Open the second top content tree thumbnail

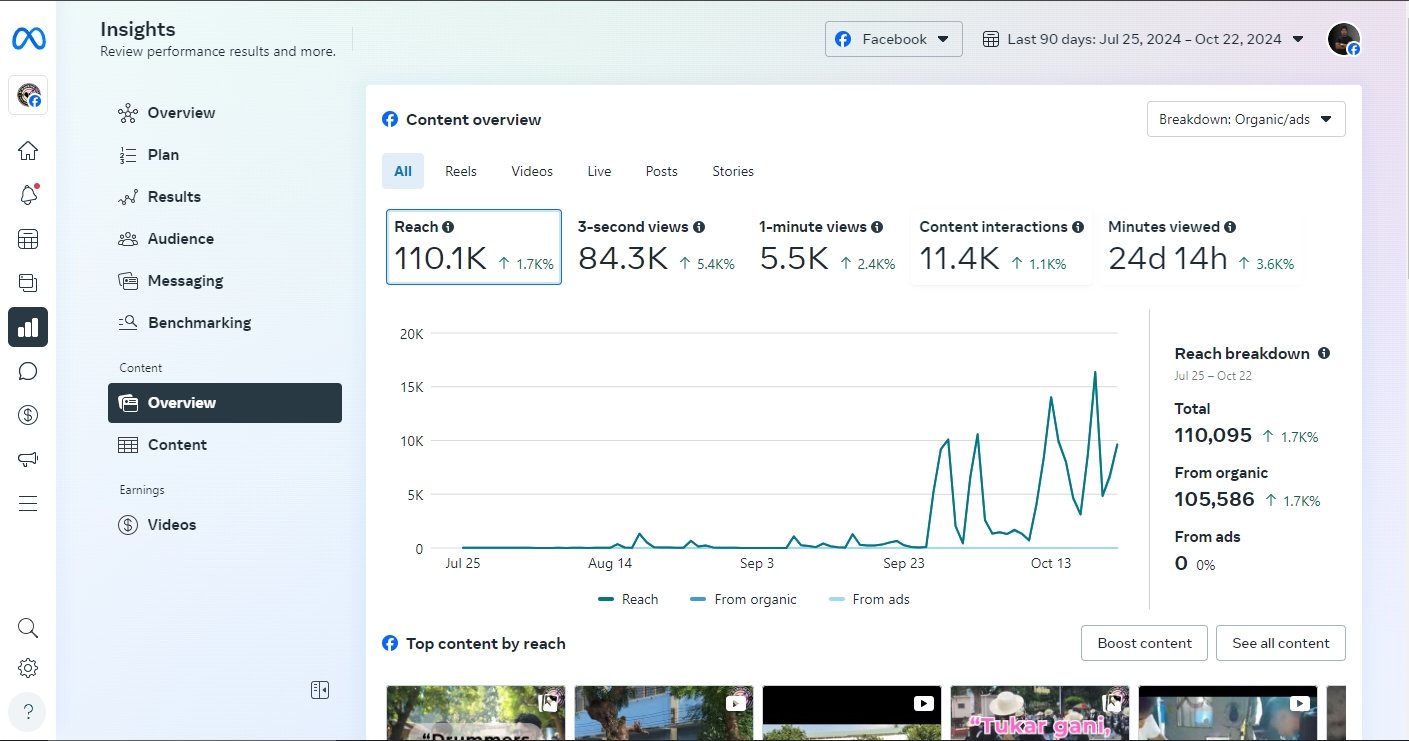tap(664, 713)
